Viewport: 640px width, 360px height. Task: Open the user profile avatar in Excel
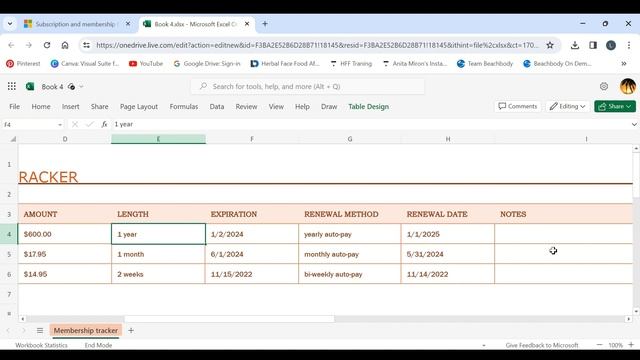pos(628,86)
